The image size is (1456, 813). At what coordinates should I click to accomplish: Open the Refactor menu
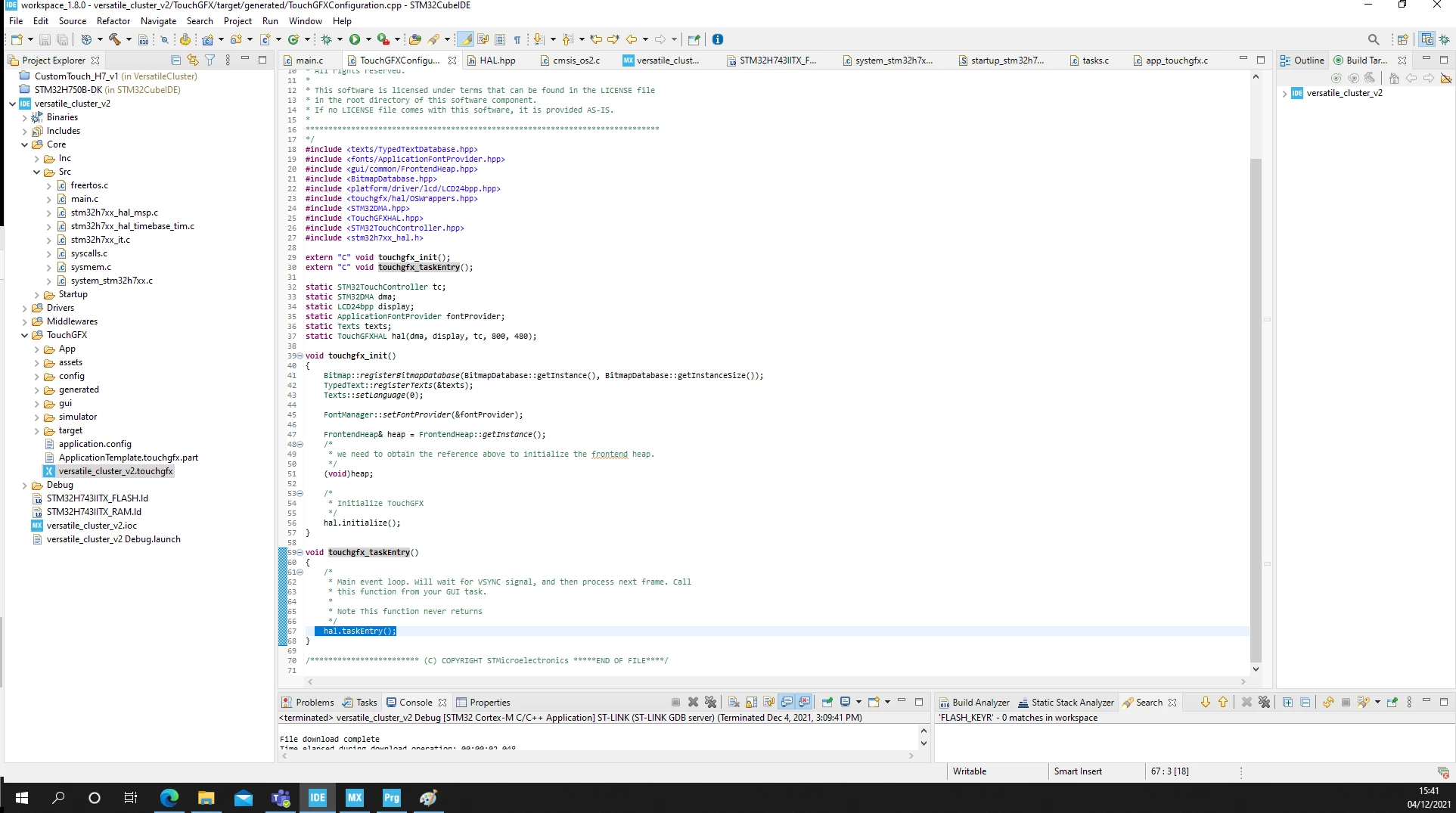point(113,20)
